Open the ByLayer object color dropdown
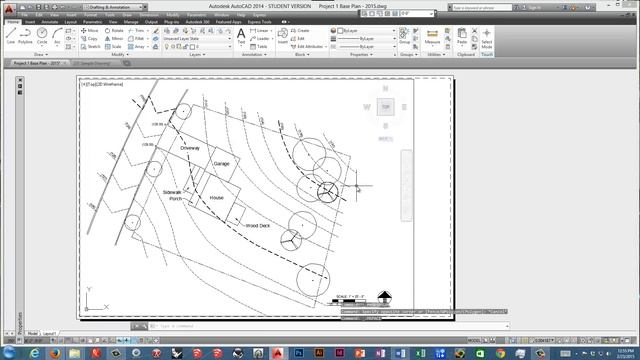The width and height of the screenshot is (640, 360). (x=366, y=31)
